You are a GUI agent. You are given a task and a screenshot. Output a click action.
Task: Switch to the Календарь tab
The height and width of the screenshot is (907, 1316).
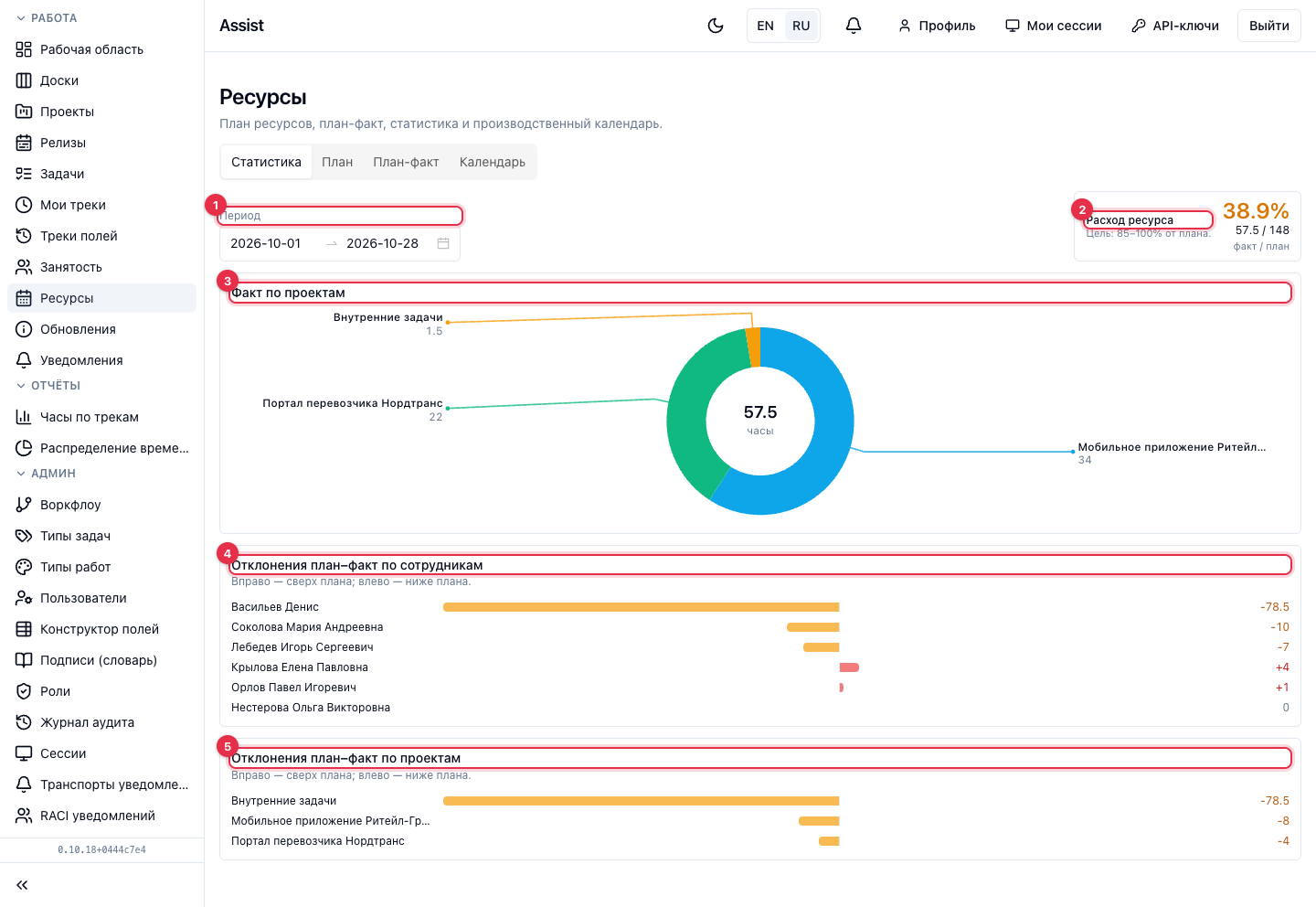tap(493, 162)
